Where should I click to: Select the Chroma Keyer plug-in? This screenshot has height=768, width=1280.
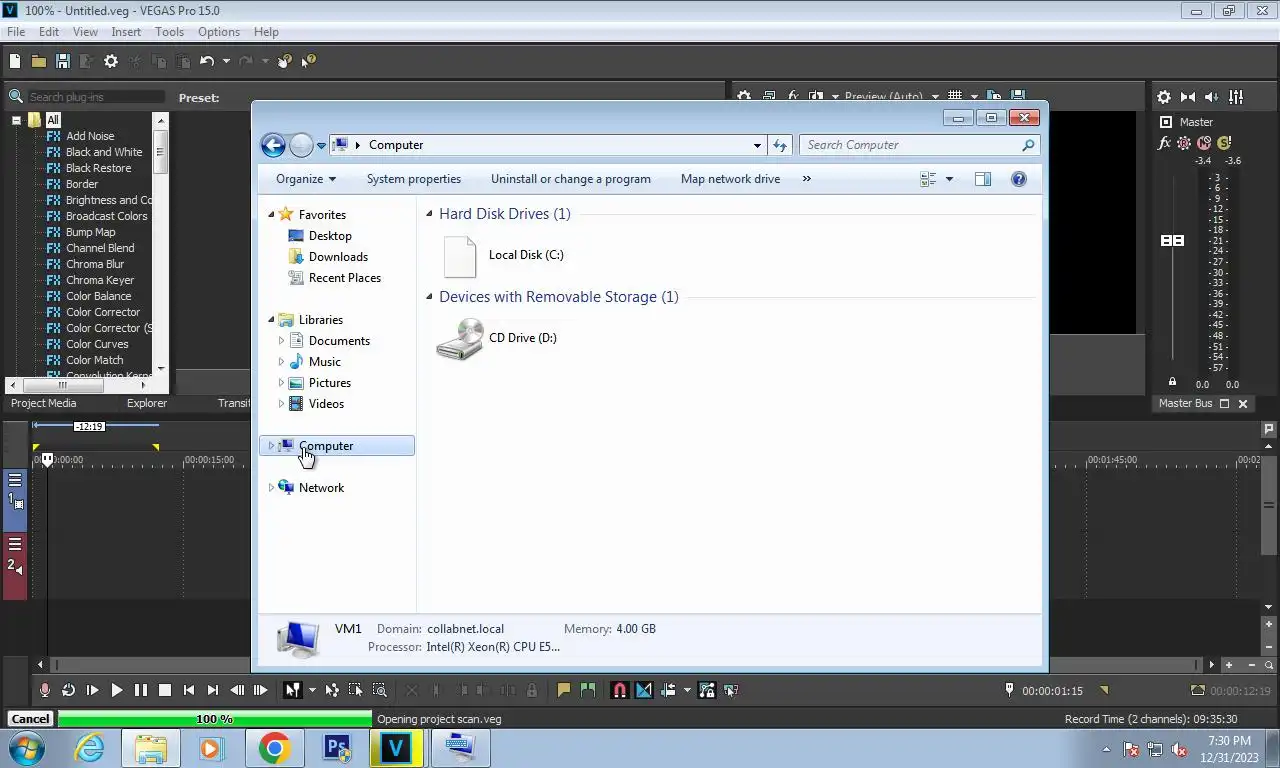coord(100,280)
